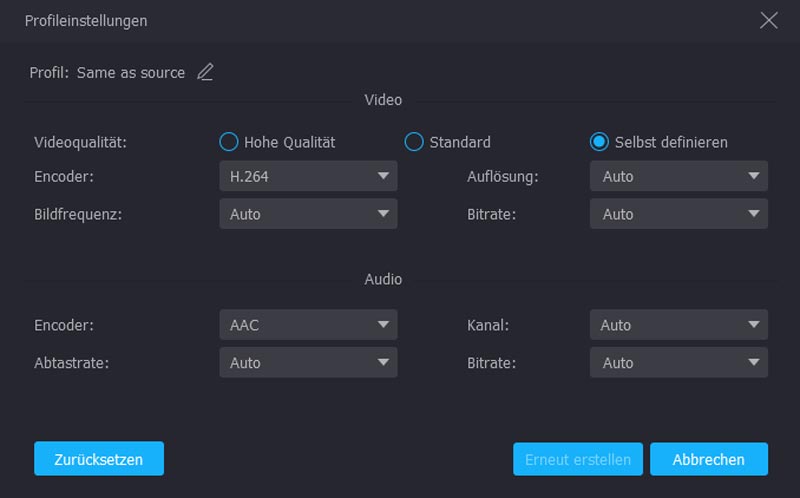Close the Profileinstellungen dialog with X
The height and width of the screenshot is (498, 800).
768,20
